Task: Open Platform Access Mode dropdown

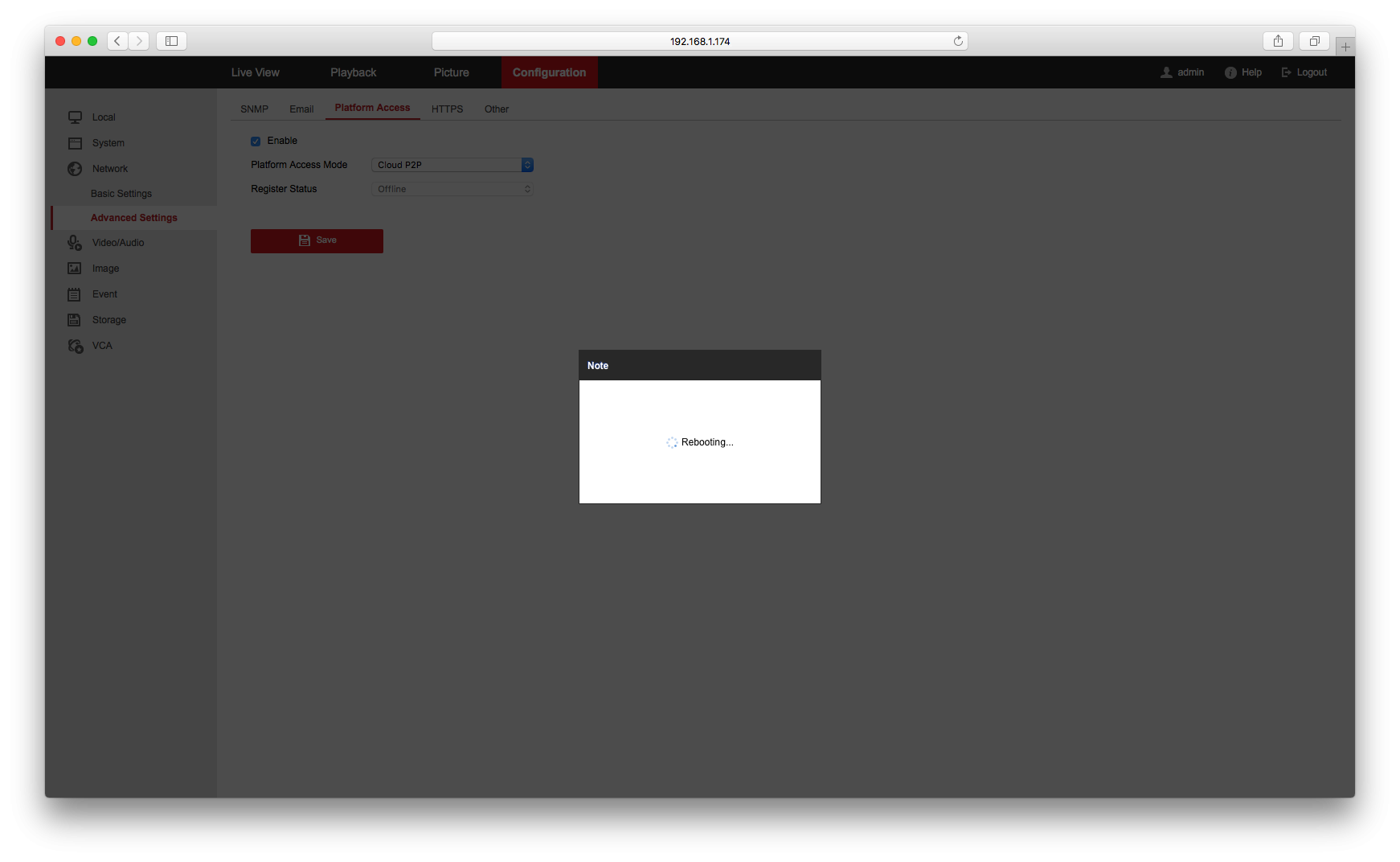Action: click(452, 165)
